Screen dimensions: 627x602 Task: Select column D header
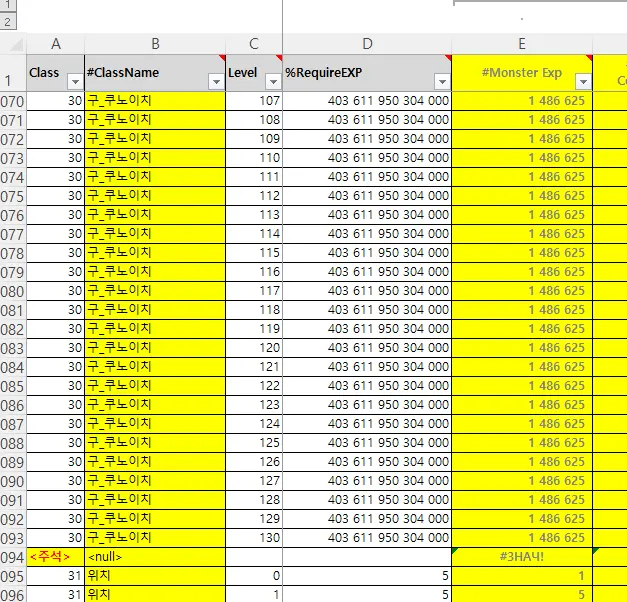point(367,44)
